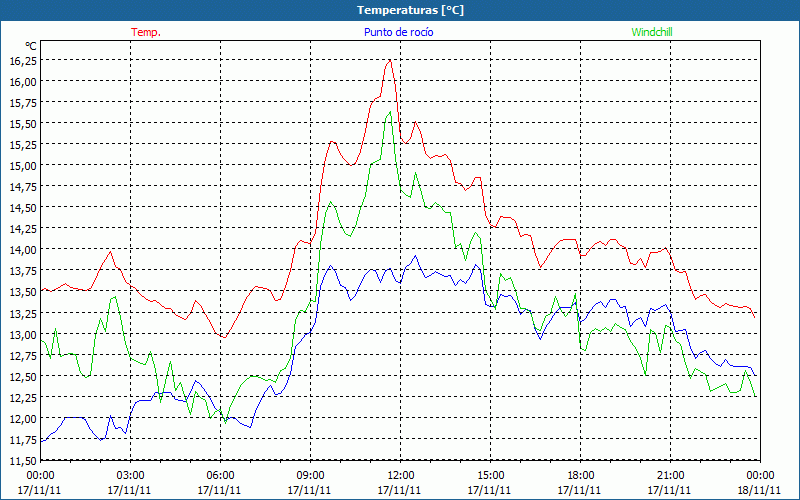The width and height of the screenshot is (800, 500).
Task: Click the 15,25 y-axis value
Action: click(x=22, y=144)
